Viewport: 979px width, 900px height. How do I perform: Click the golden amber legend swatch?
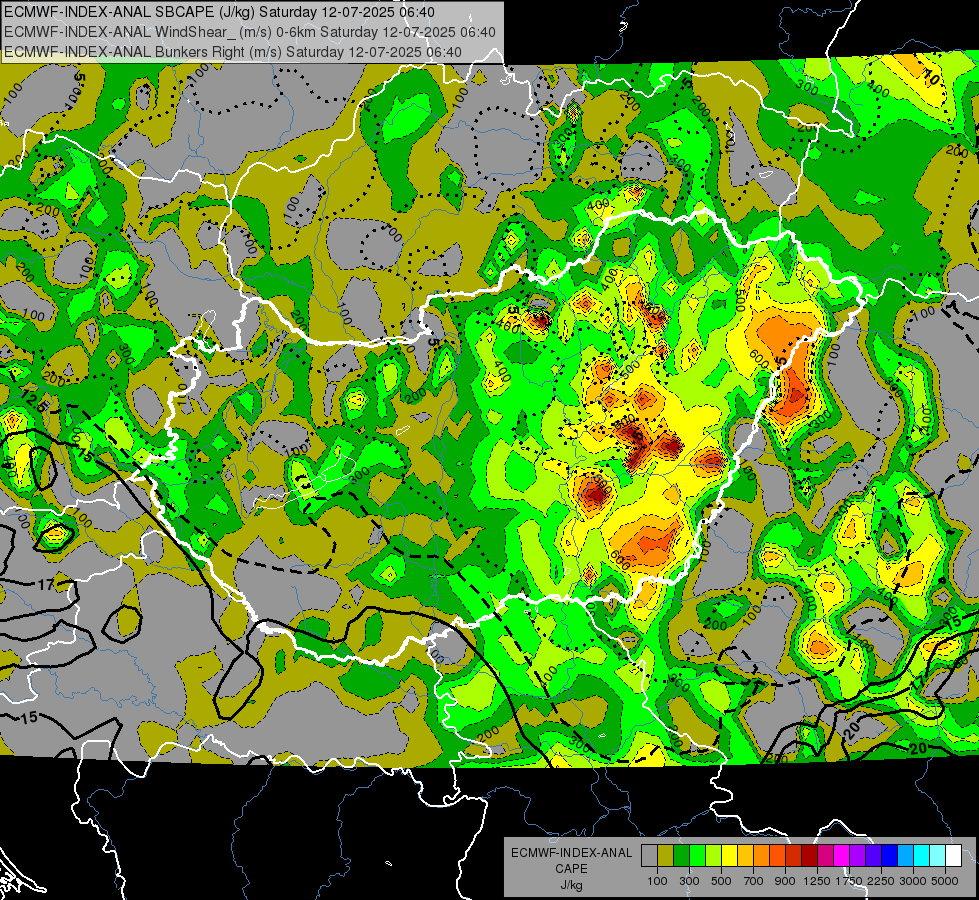coord(745,855)
